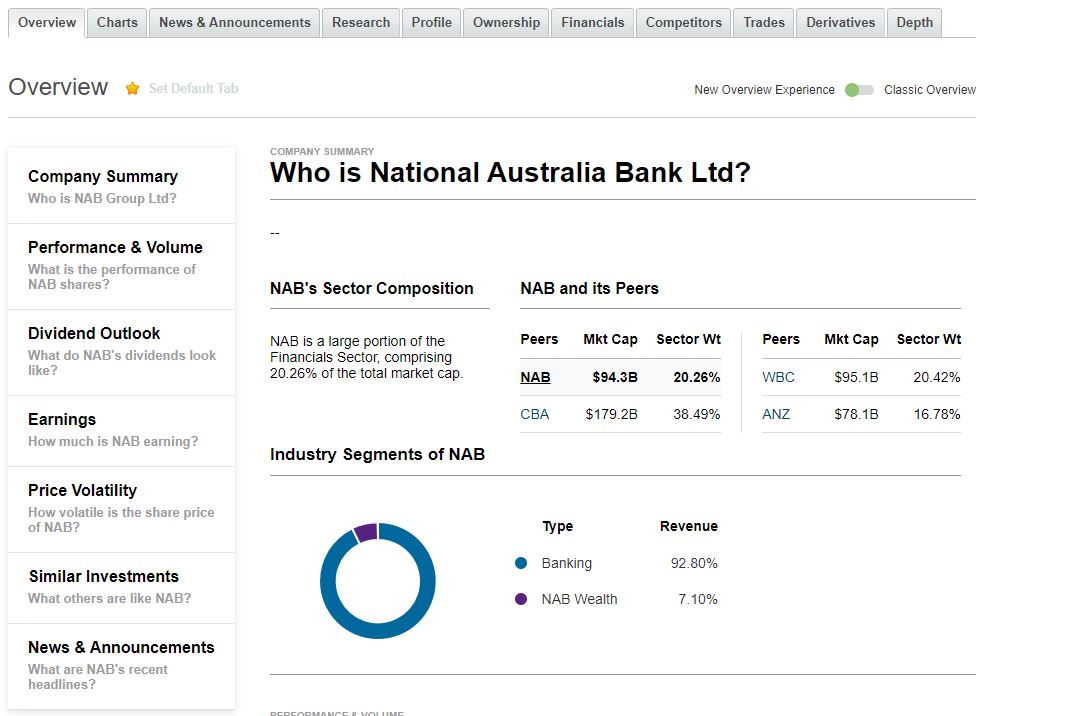Click the NAB market cap value $94.3B

[615, 377]
